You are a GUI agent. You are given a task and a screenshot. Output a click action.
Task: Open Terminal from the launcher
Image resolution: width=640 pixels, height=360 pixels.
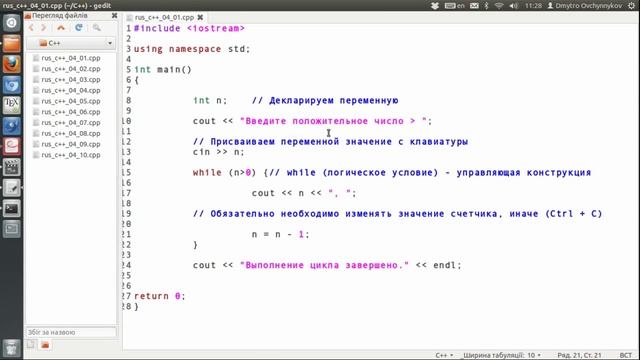coord(11,209)
